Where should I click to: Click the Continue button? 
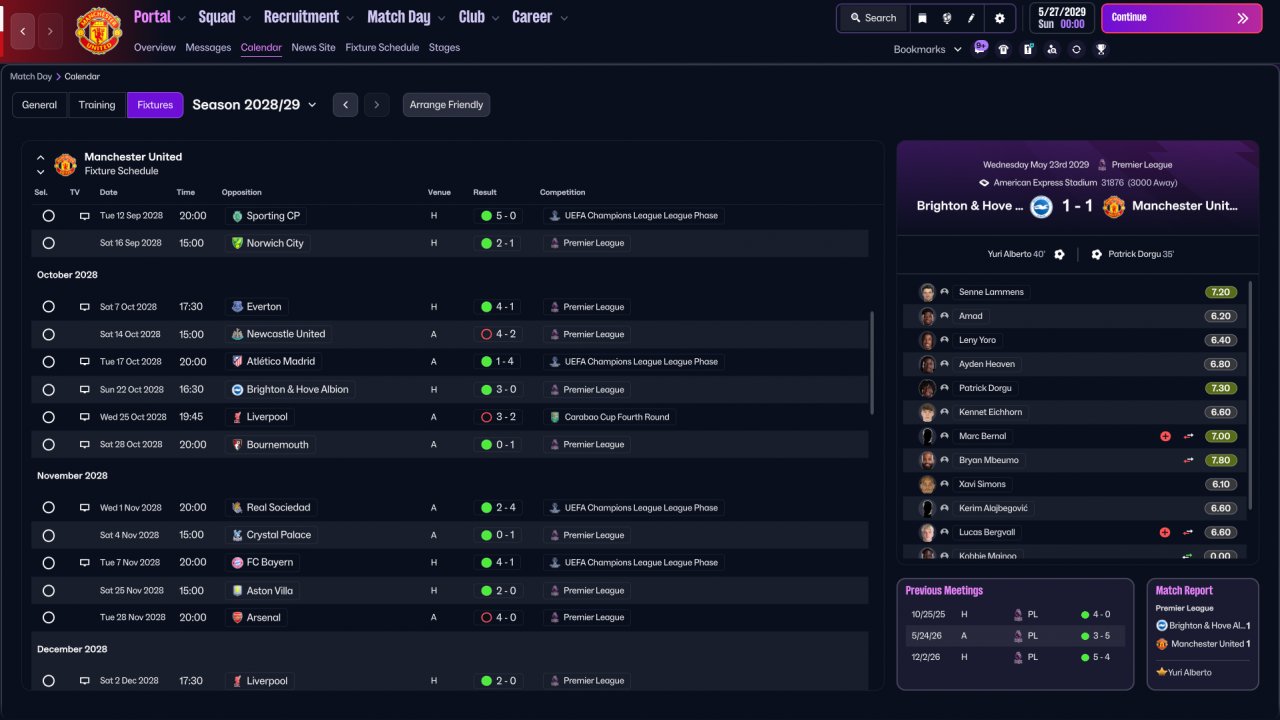tap(1181, 18)
